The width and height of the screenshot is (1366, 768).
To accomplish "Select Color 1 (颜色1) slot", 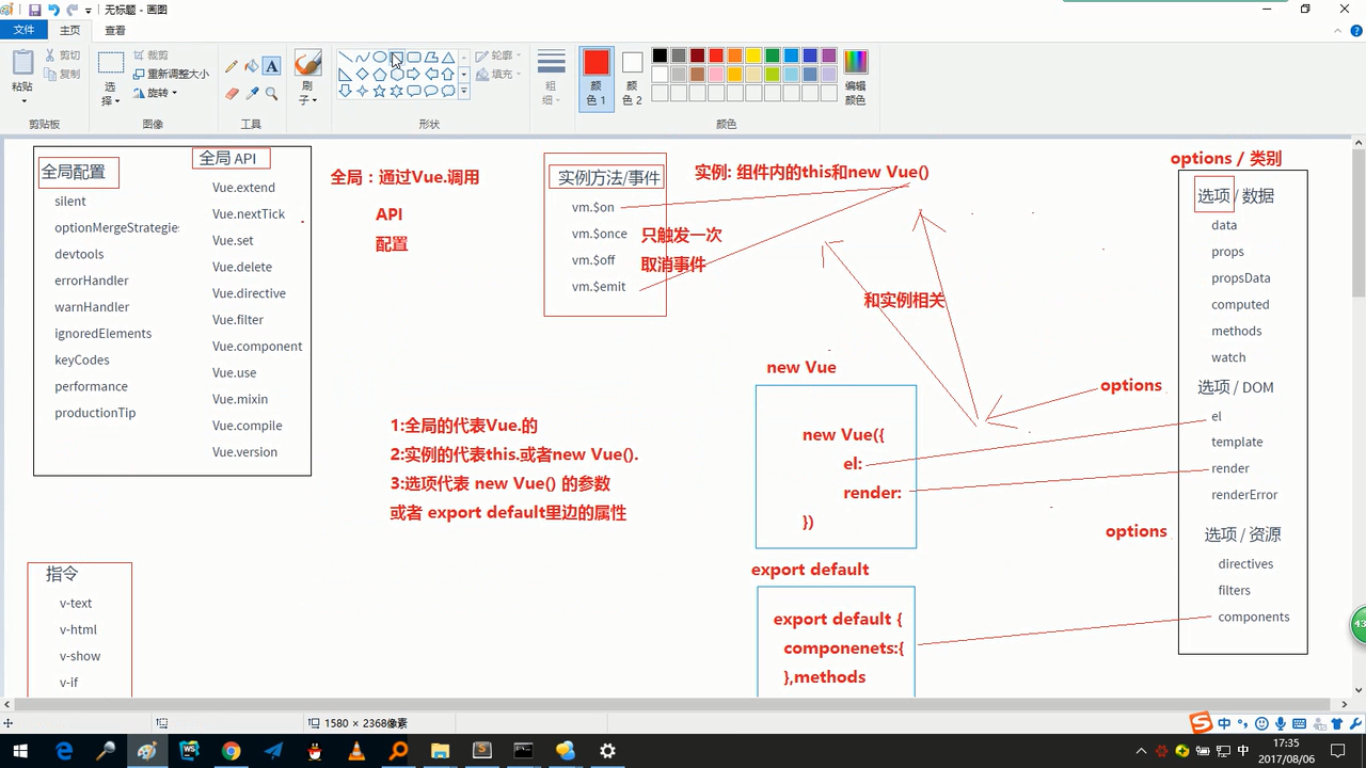I will (x=597, y=77).
